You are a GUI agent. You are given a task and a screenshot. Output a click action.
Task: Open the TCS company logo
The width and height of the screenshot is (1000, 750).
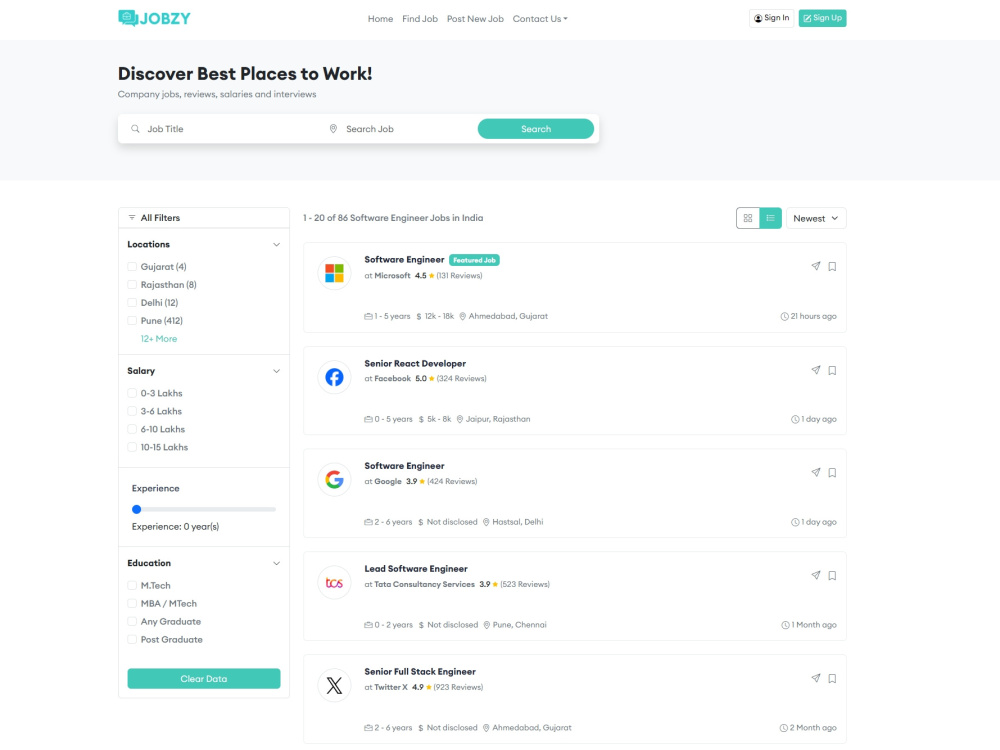click(x=334, y=582)
